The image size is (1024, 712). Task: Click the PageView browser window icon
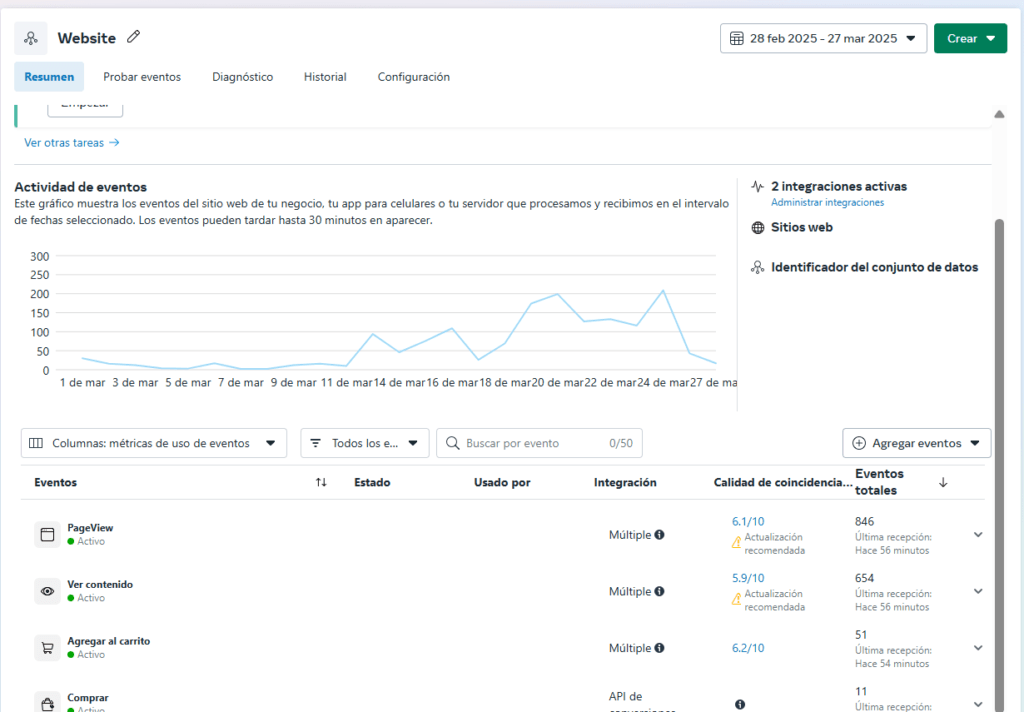pos(48,534)
